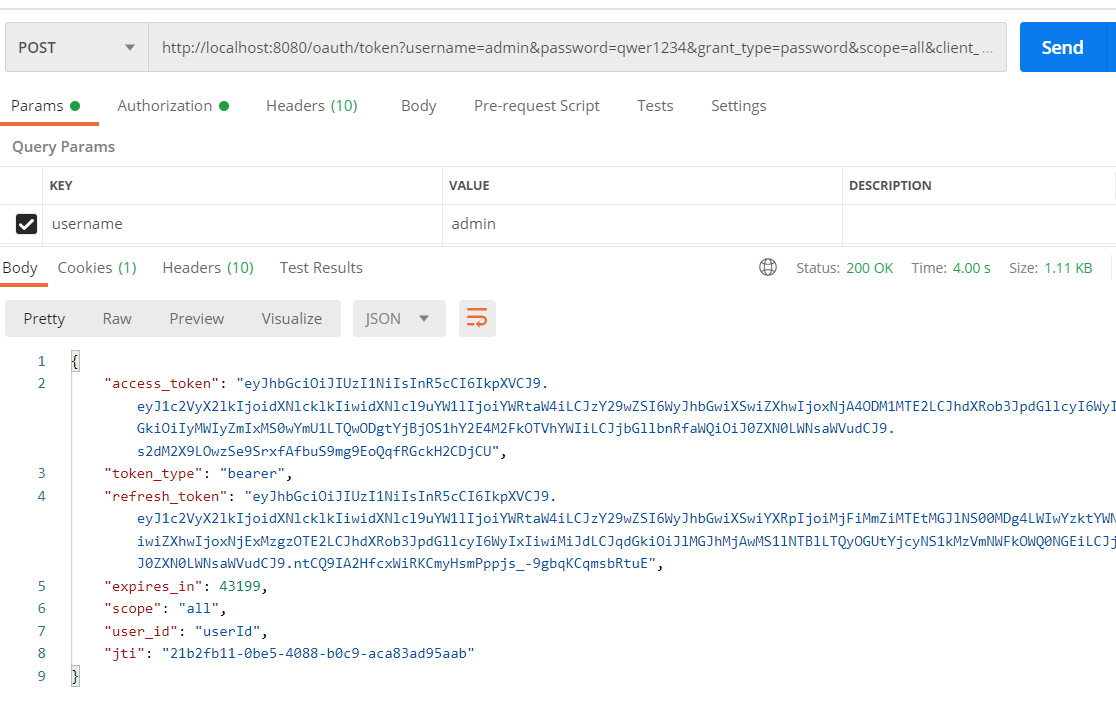This screenshot has width=1116, height=710.
Task: Click the request URL field
Action: point(577,48)
